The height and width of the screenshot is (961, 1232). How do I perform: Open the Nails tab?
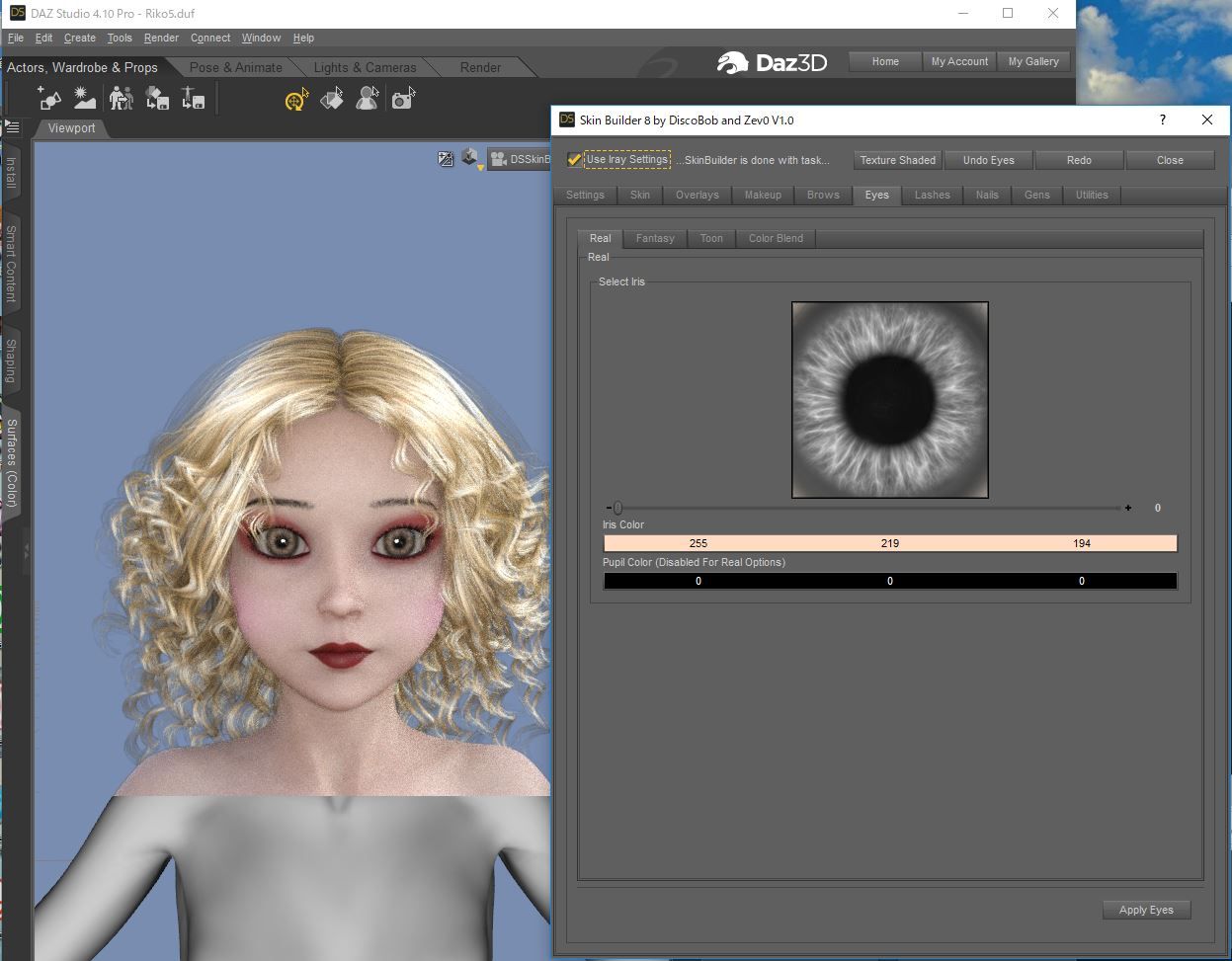(x=987, y=195)
